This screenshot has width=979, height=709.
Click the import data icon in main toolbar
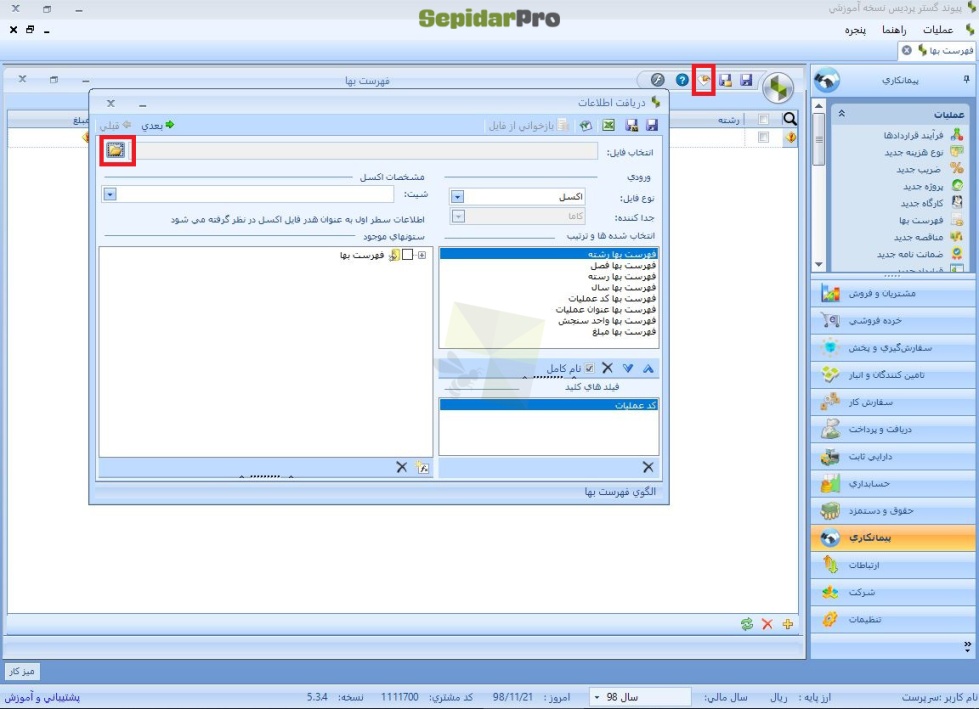click(704, 80)
